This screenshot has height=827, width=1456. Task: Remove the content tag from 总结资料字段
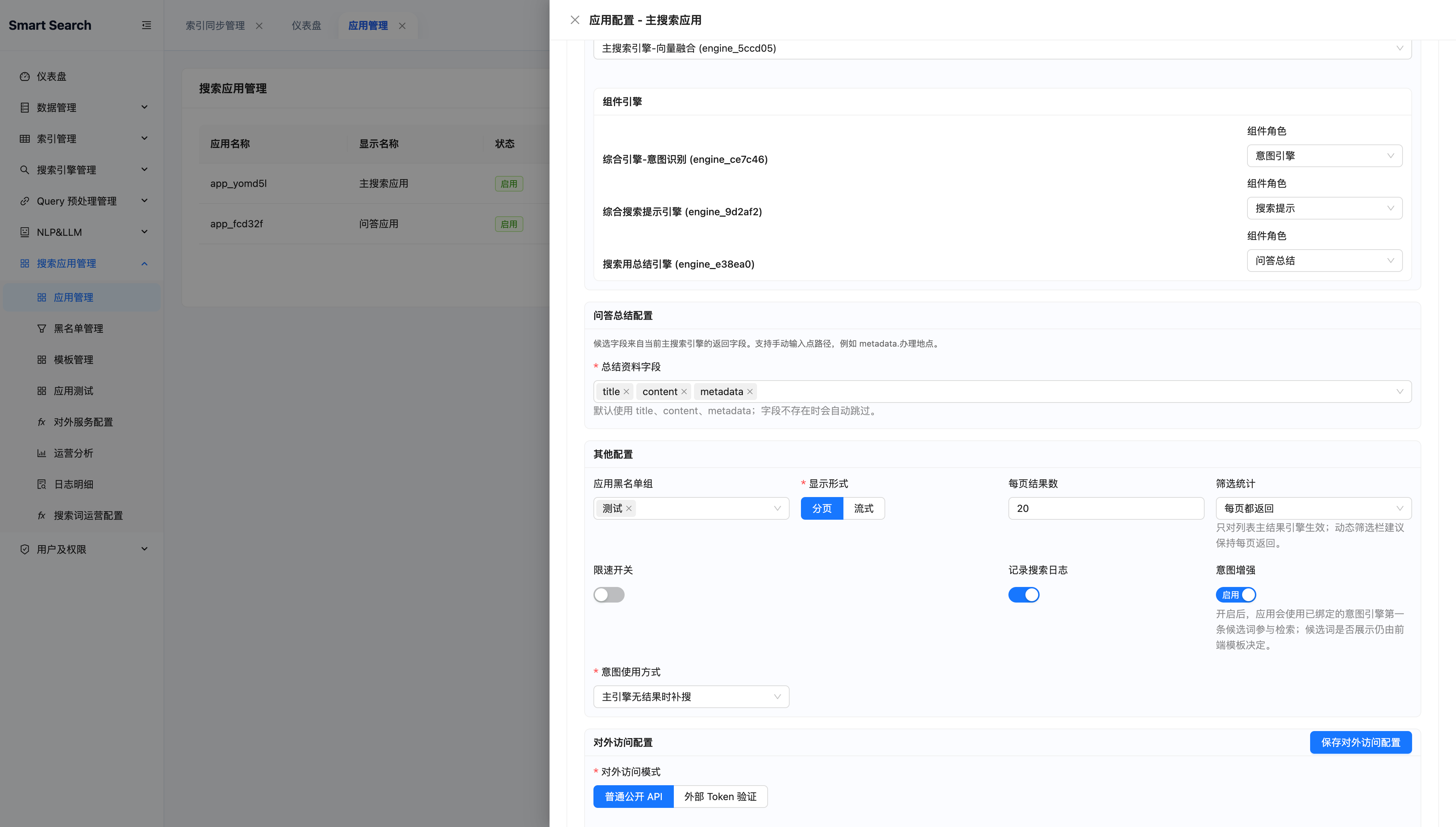point(684,392)
